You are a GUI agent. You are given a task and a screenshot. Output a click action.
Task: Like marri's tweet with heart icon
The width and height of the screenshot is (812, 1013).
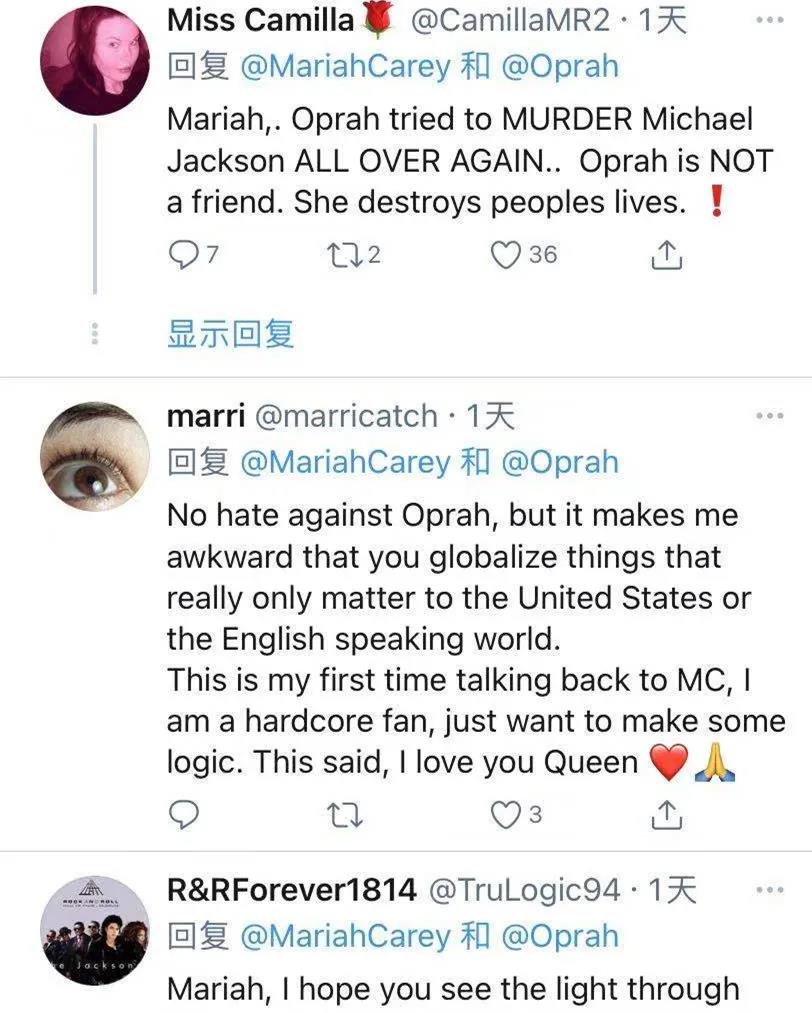click(x=505, y=815)
